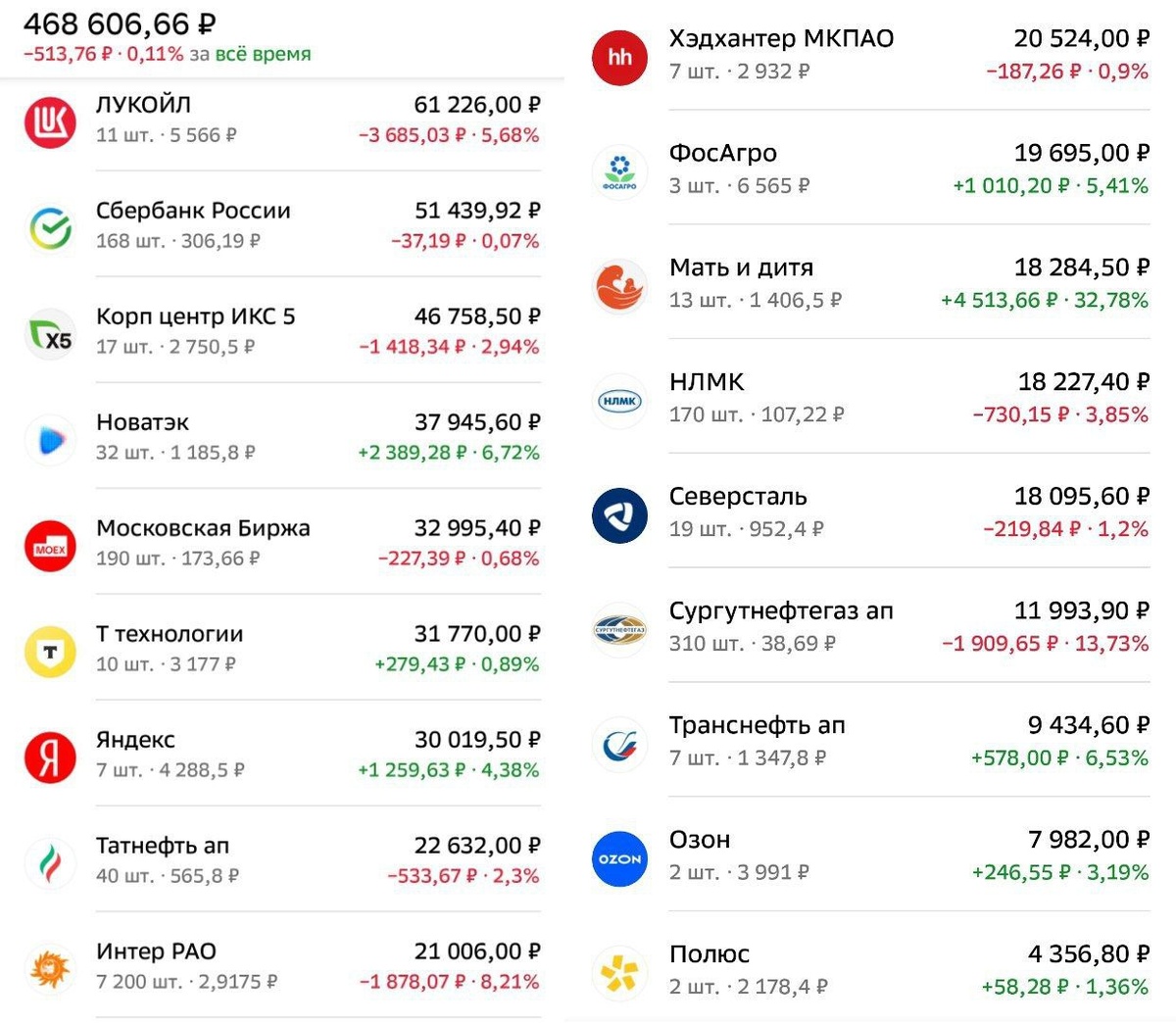Screen dimensions: 1176x1023
Task: Click the Polyus yellow logo
Action: (x=619, y=972)
